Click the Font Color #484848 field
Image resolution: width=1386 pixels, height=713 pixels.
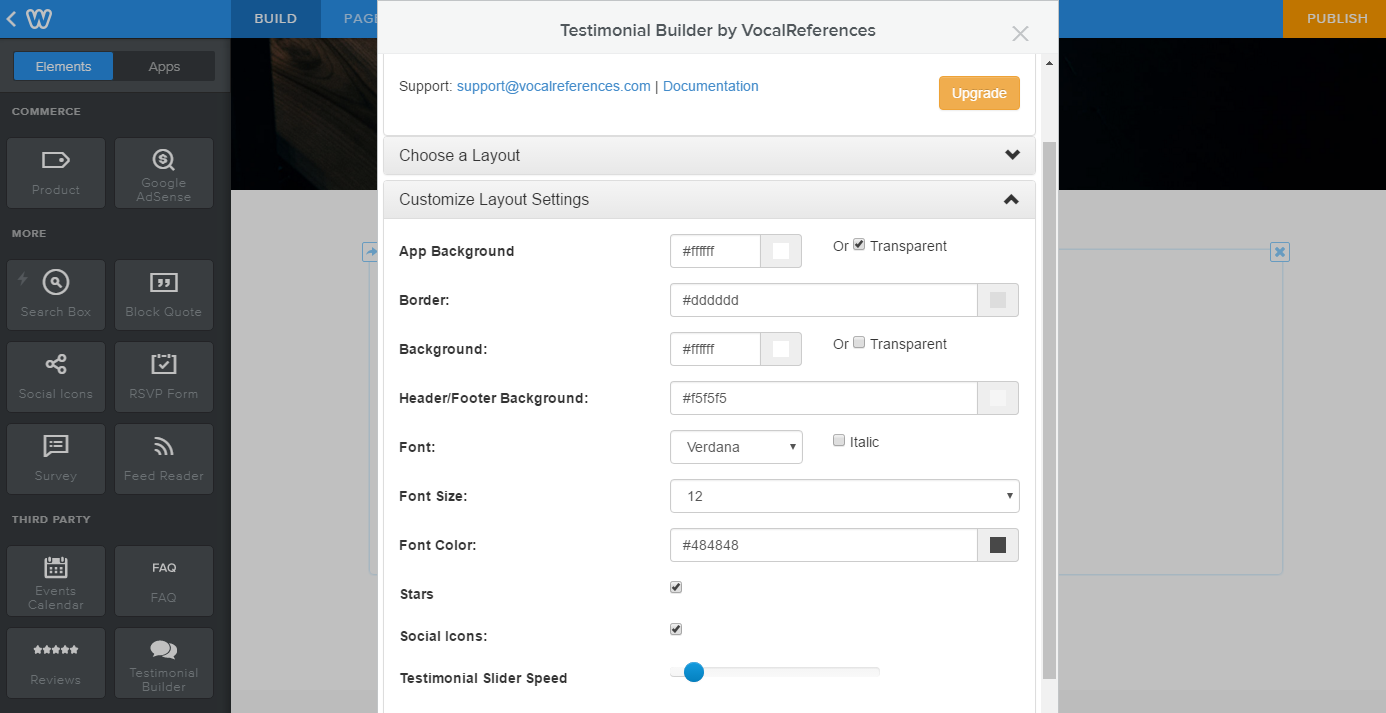tap(824, 545)
